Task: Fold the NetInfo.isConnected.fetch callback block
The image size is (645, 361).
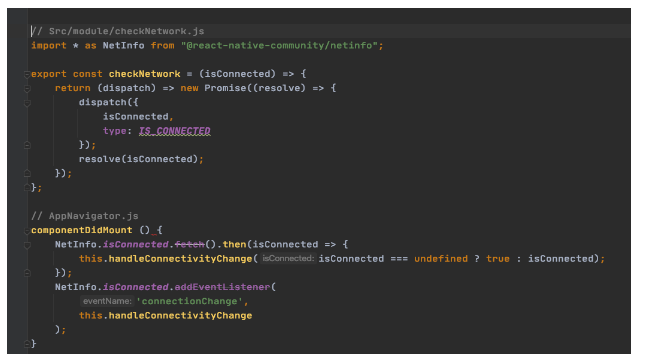Action: tap(27, 245)
